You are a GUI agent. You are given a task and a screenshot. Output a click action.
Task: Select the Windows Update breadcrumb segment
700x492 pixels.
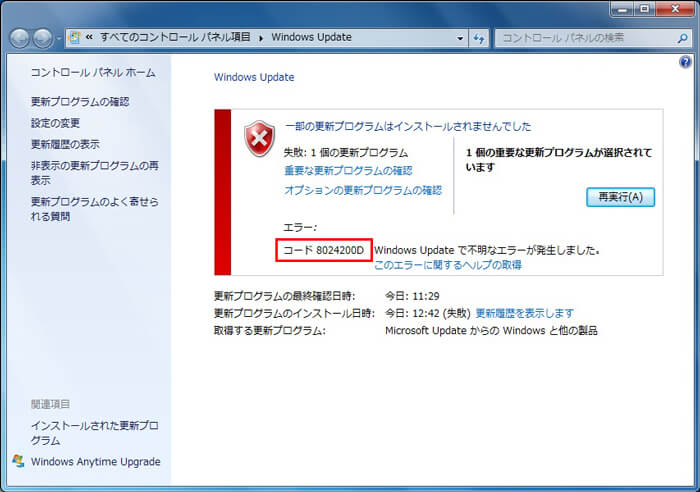click(311, 37)
